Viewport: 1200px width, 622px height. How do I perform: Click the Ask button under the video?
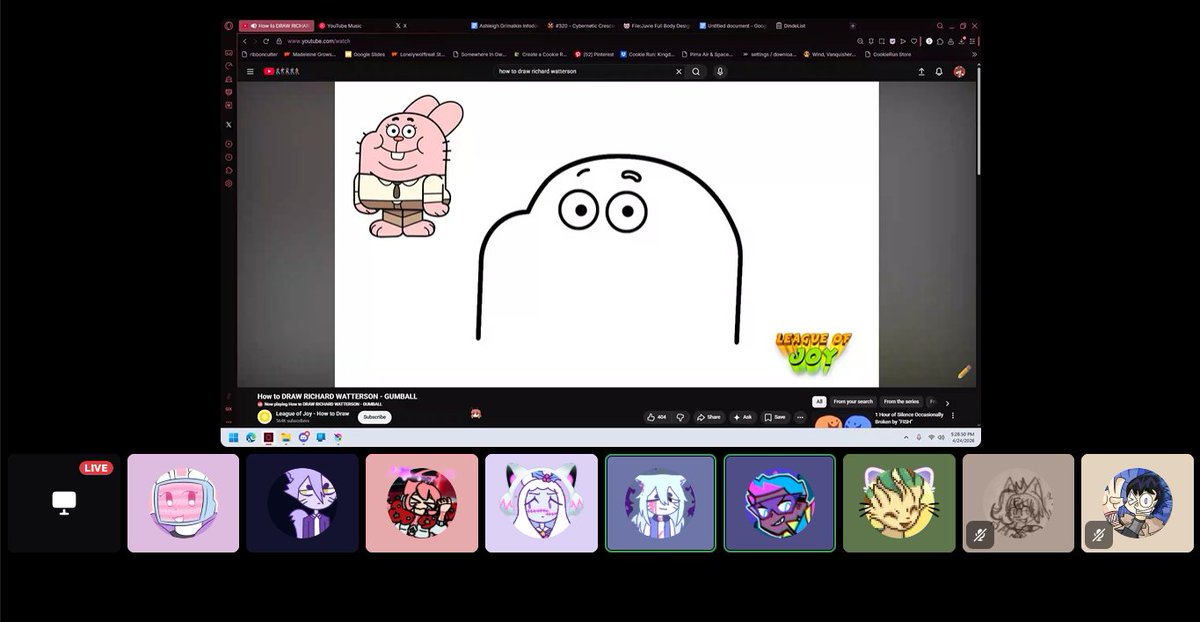[743, 417]
